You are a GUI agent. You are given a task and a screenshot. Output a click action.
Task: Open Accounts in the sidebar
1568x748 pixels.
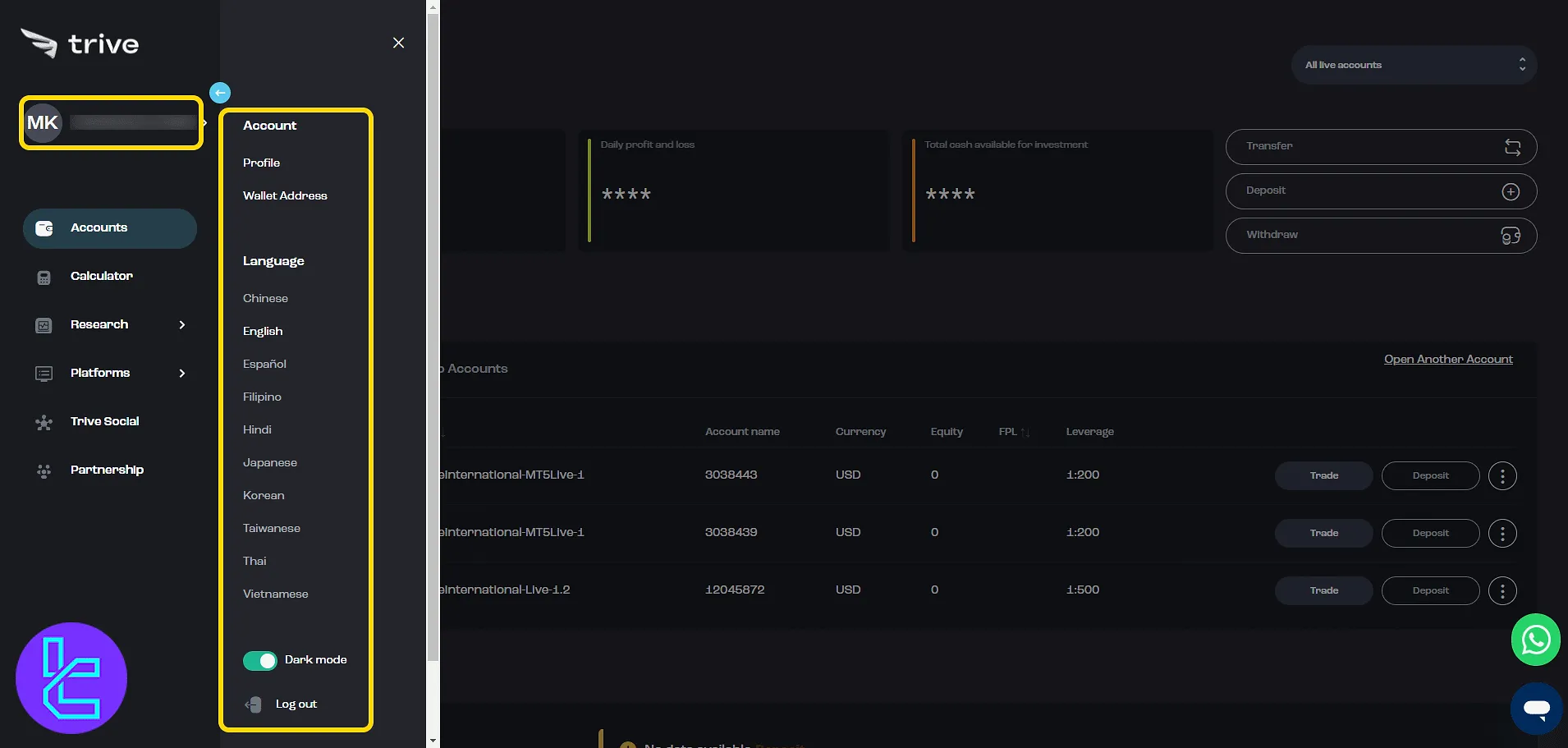point(110,228)
